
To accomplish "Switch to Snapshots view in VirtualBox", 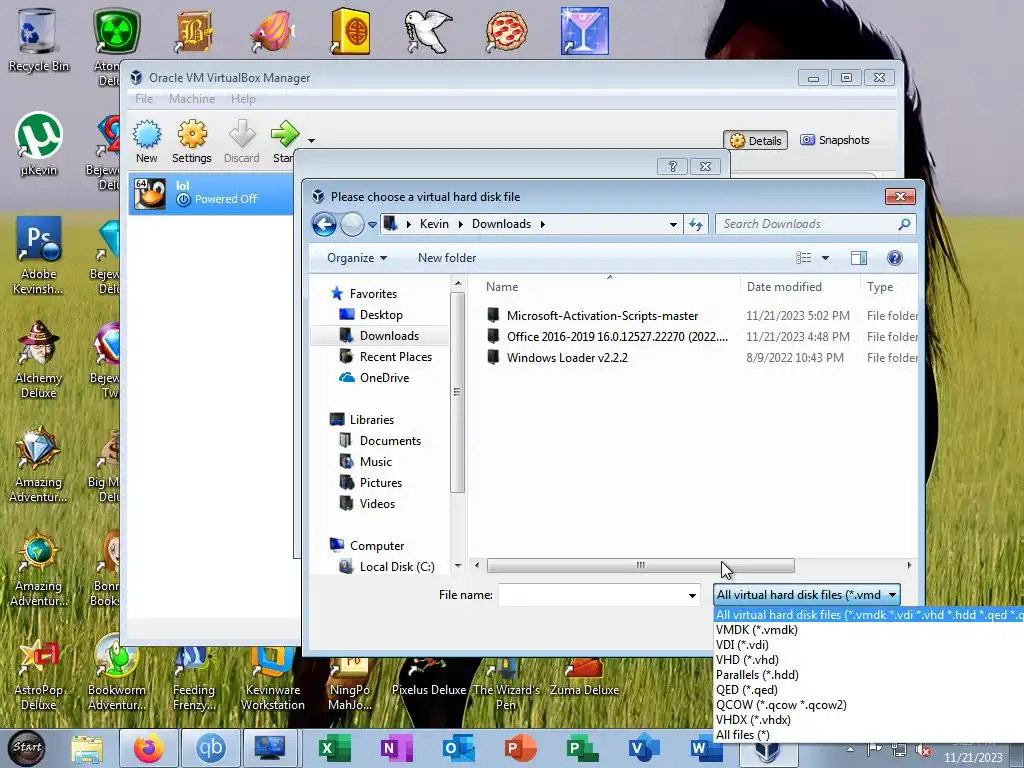I will 835,140.
